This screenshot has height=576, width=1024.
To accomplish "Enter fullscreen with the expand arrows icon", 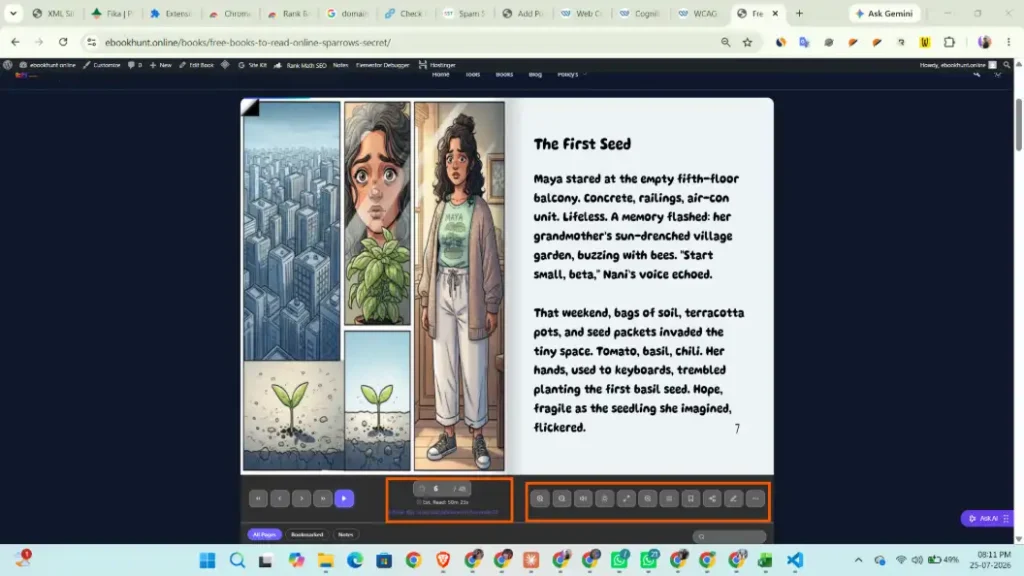I will 626,498.
